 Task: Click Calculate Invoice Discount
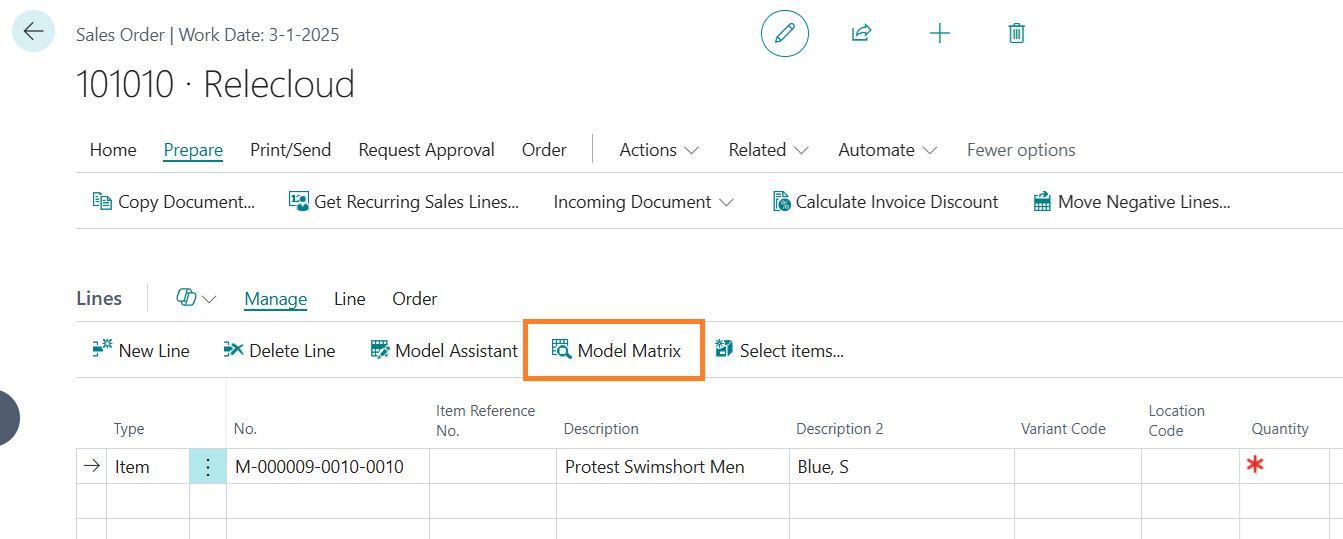tap(885, 202)
